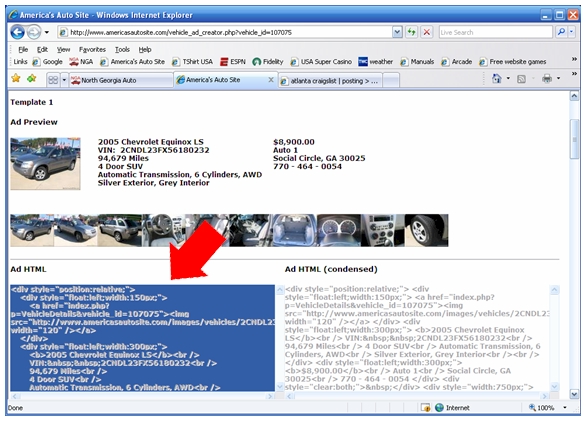Switch to the North Georgia Auto tab
587x421 pixels.
pos(121,80)
